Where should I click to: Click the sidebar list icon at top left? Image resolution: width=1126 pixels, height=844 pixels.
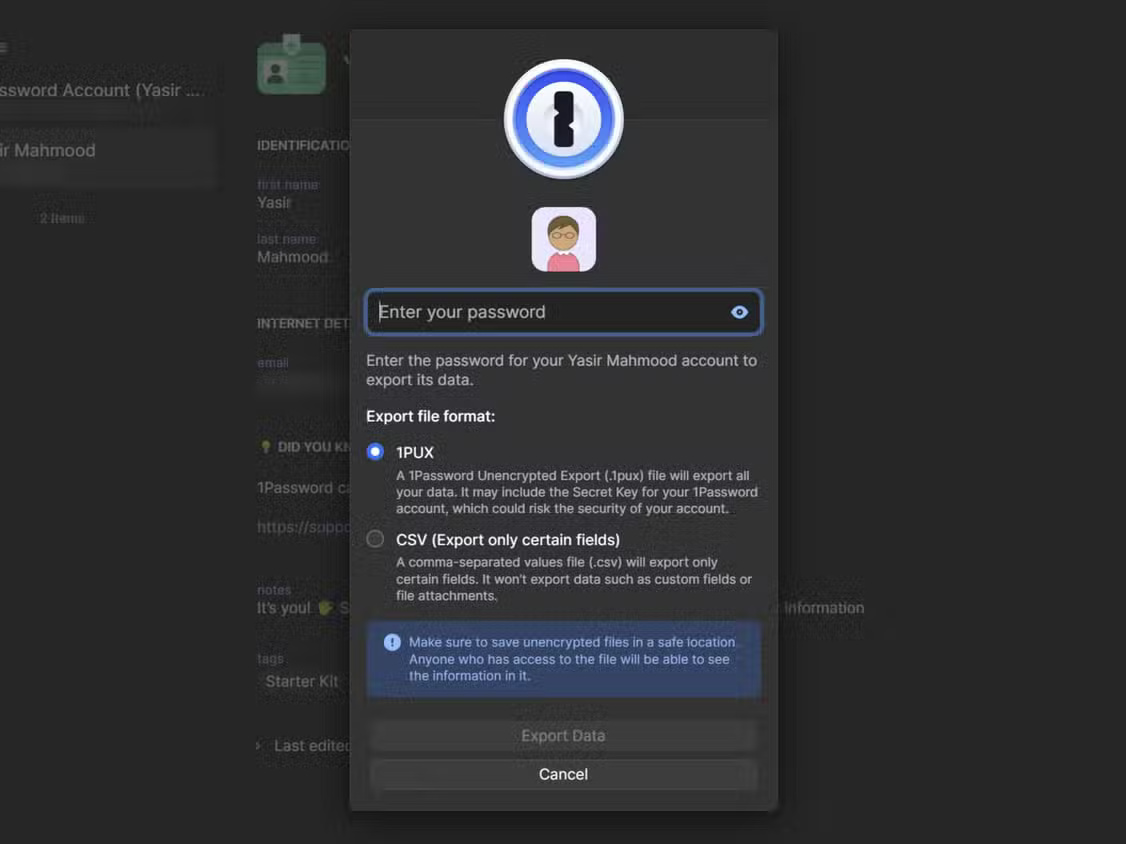pos(5,46)
